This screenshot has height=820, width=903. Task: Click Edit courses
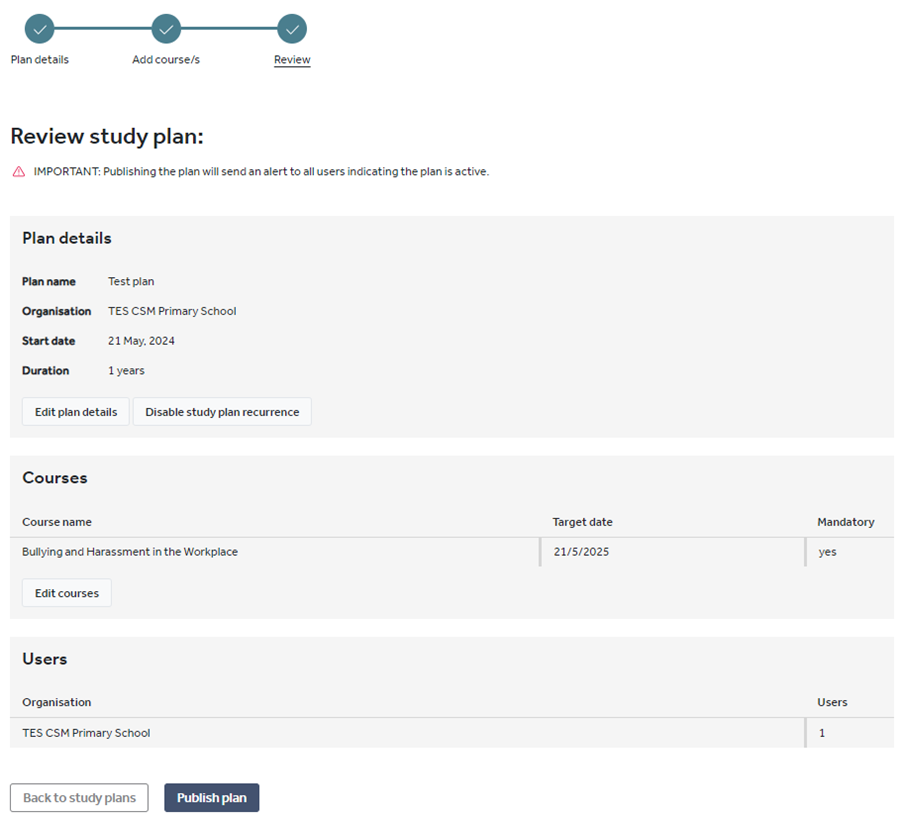(66, 592)
